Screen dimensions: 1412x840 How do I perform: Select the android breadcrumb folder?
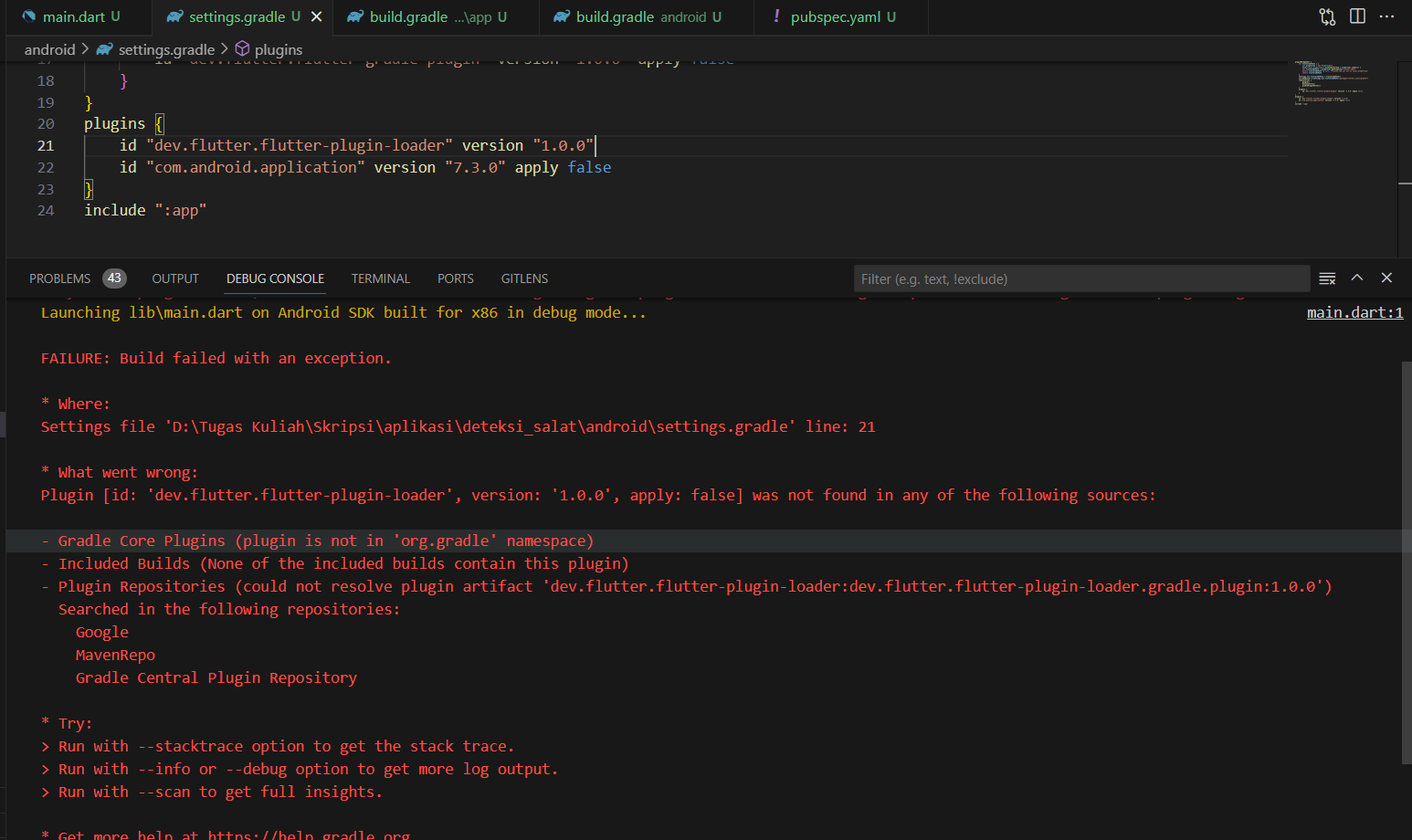coord(49,49)
